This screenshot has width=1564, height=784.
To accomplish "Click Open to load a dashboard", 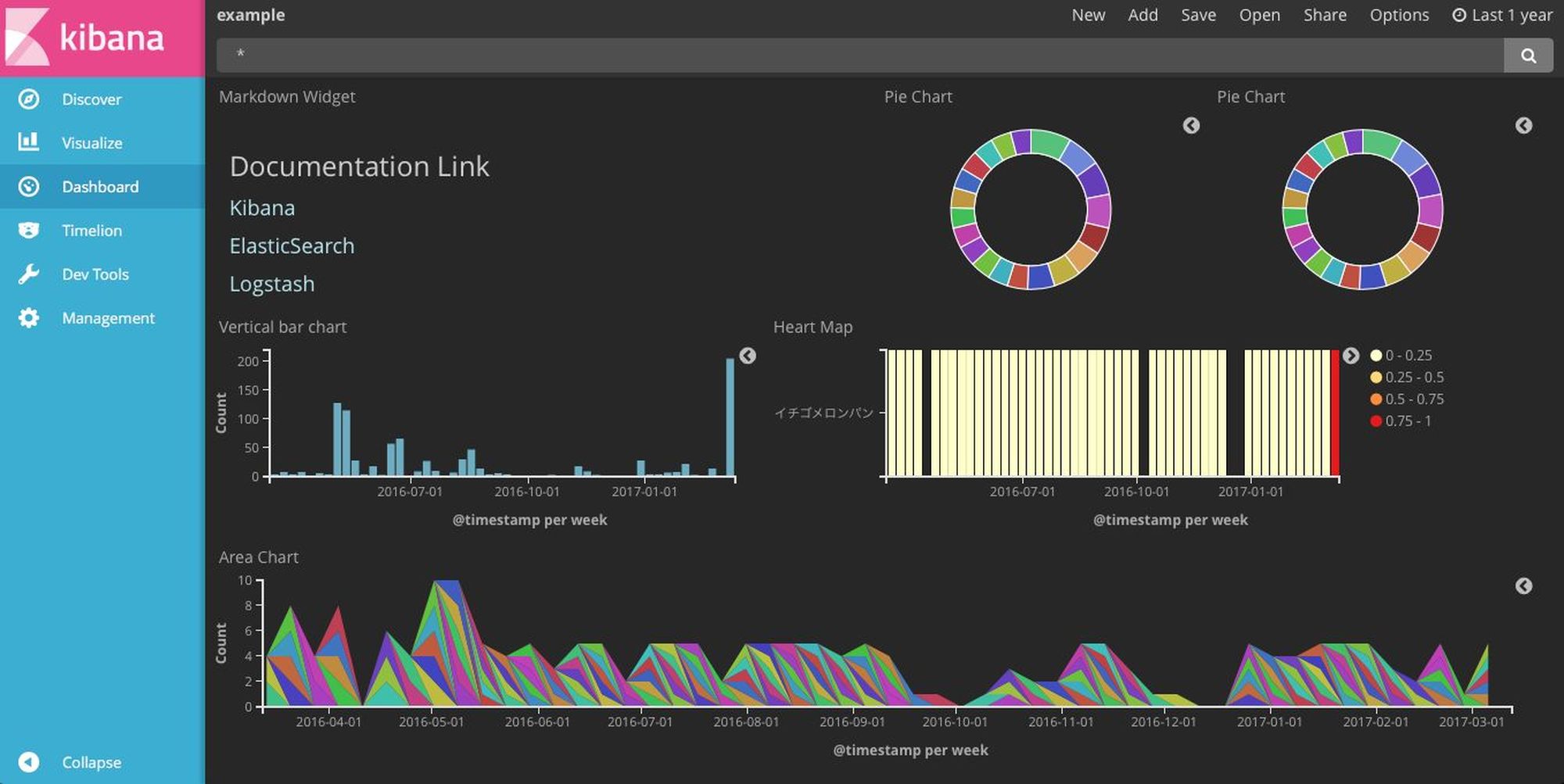I will [x=1259, y=16].
